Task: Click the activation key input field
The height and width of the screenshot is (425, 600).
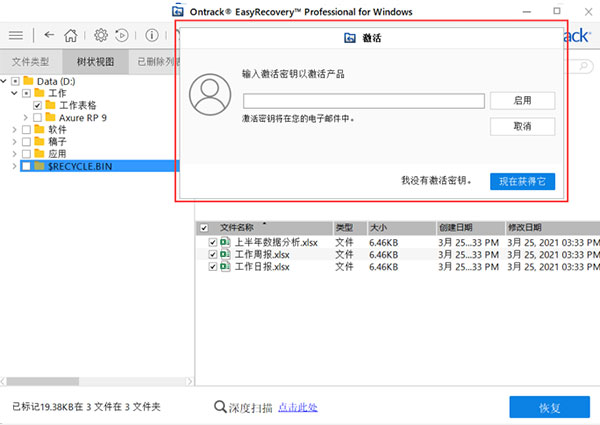Action: click(x=364, y=101)
